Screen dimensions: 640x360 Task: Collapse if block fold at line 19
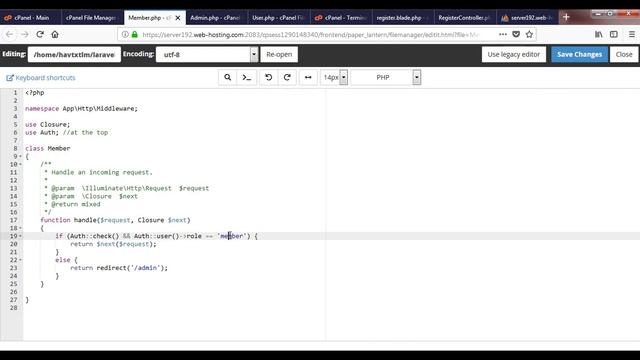(20, 236)
